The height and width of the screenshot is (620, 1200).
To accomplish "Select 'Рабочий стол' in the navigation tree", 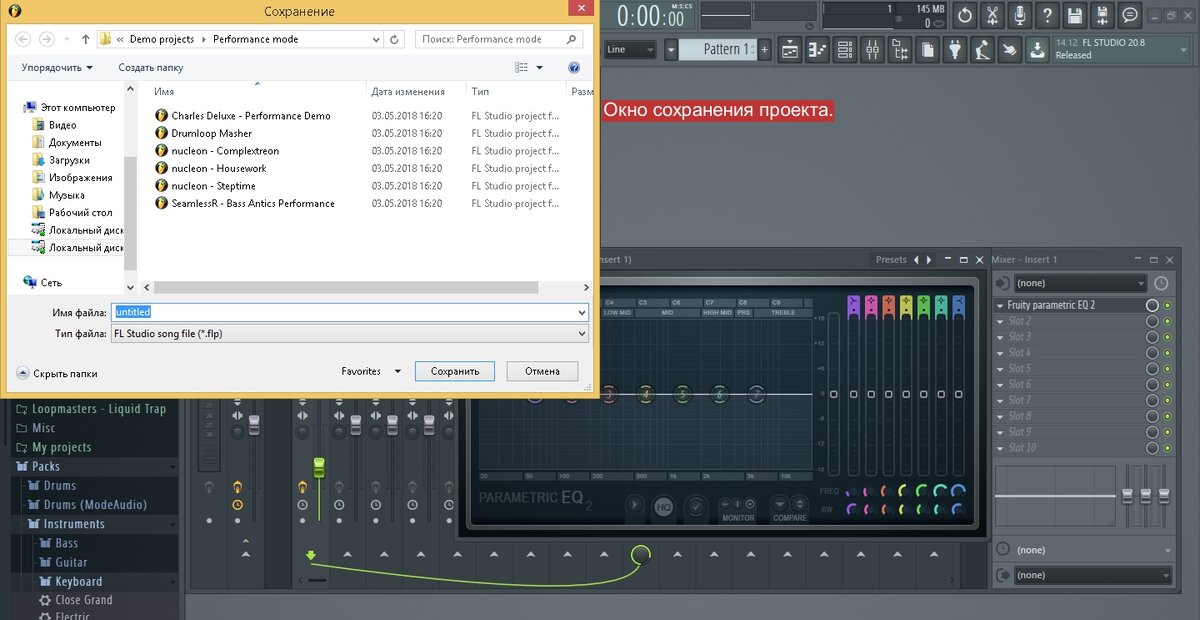I will click(80, 213).
